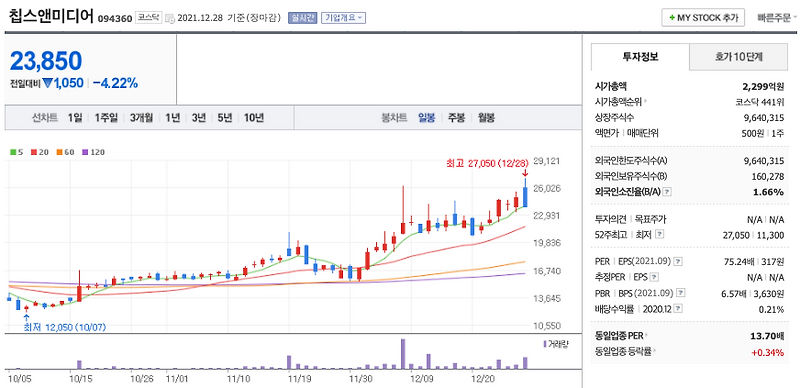Viewport: 800px width, 388px height.
Task: Toggle the 실시간 real-time button
Action: [x=303, y=18]
